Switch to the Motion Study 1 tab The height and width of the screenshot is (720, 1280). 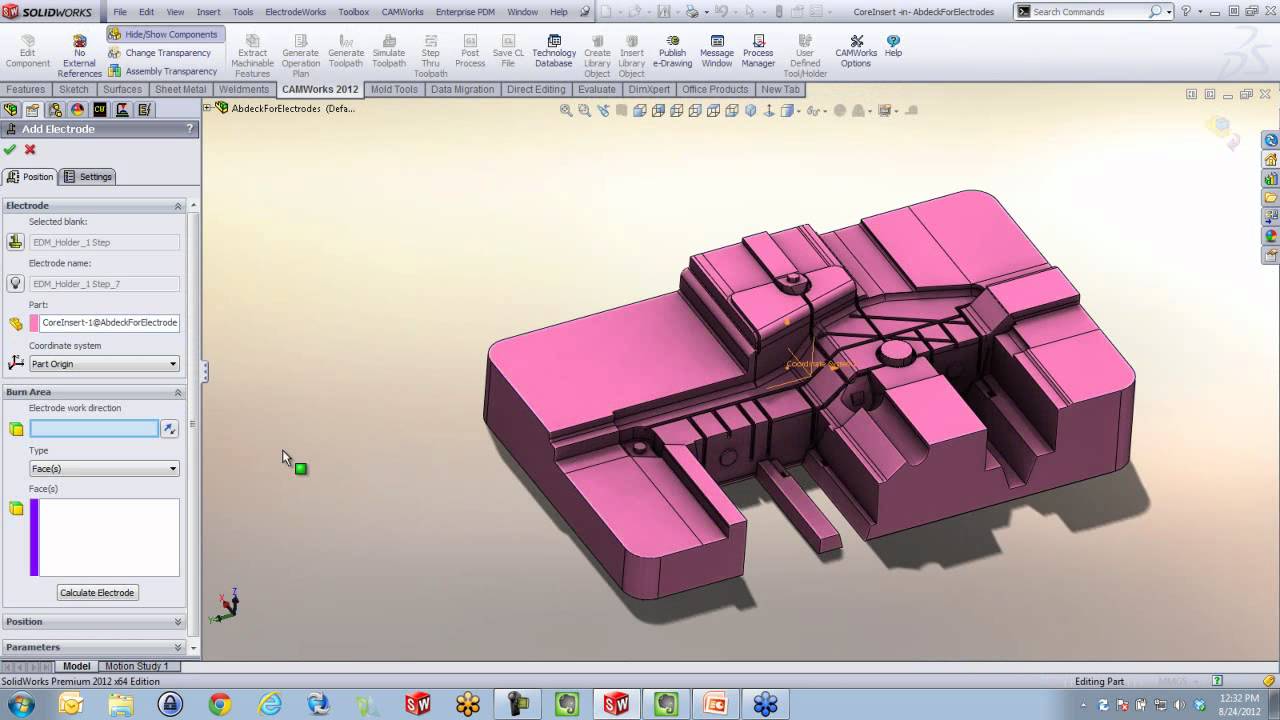[137, 666]
